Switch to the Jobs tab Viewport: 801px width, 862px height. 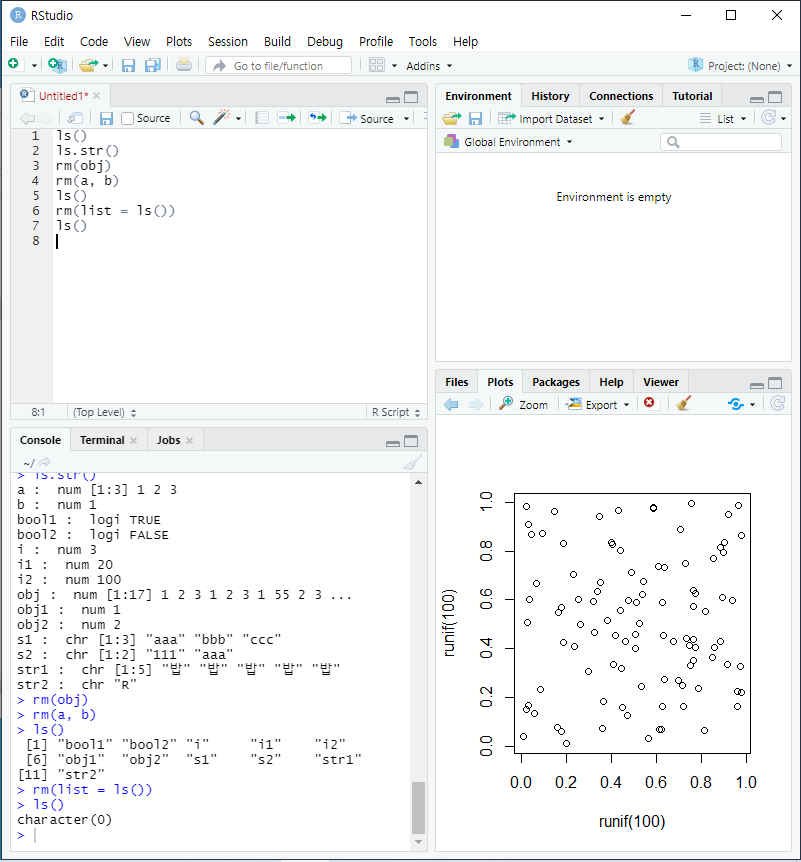pos(168,440)
